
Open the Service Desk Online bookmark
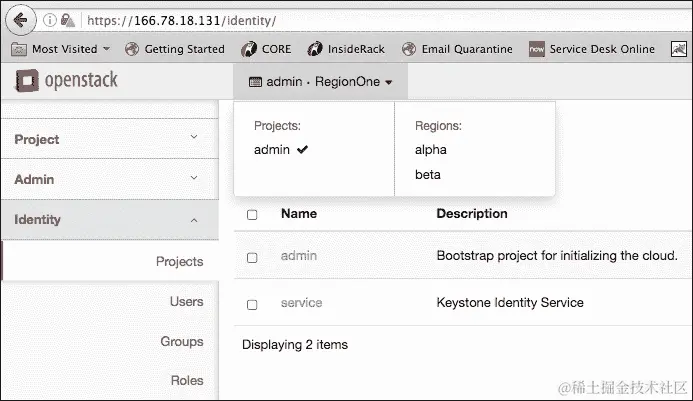point(592,48)
